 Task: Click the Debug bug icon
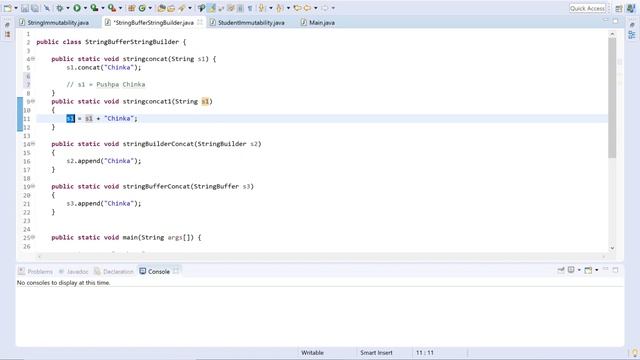point(60,8)
